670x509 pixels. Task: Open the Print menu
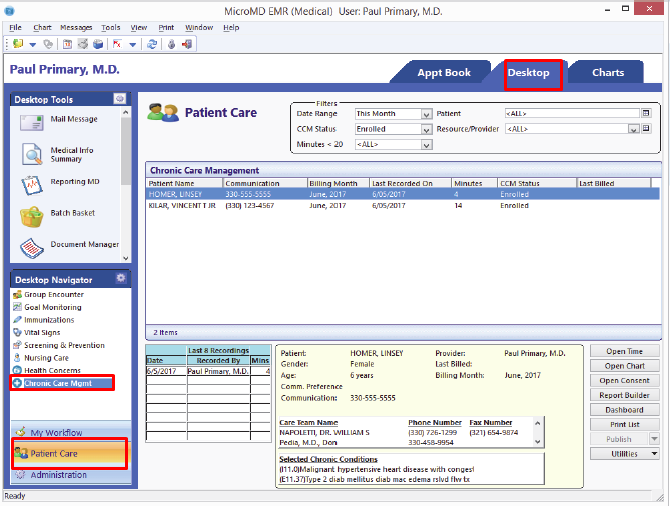coord(166,27)
